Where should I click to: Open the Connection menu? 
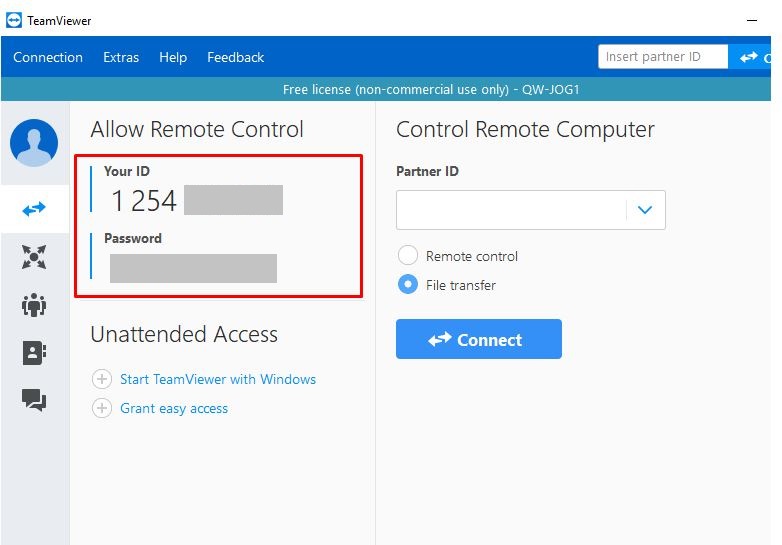(48, 57)
